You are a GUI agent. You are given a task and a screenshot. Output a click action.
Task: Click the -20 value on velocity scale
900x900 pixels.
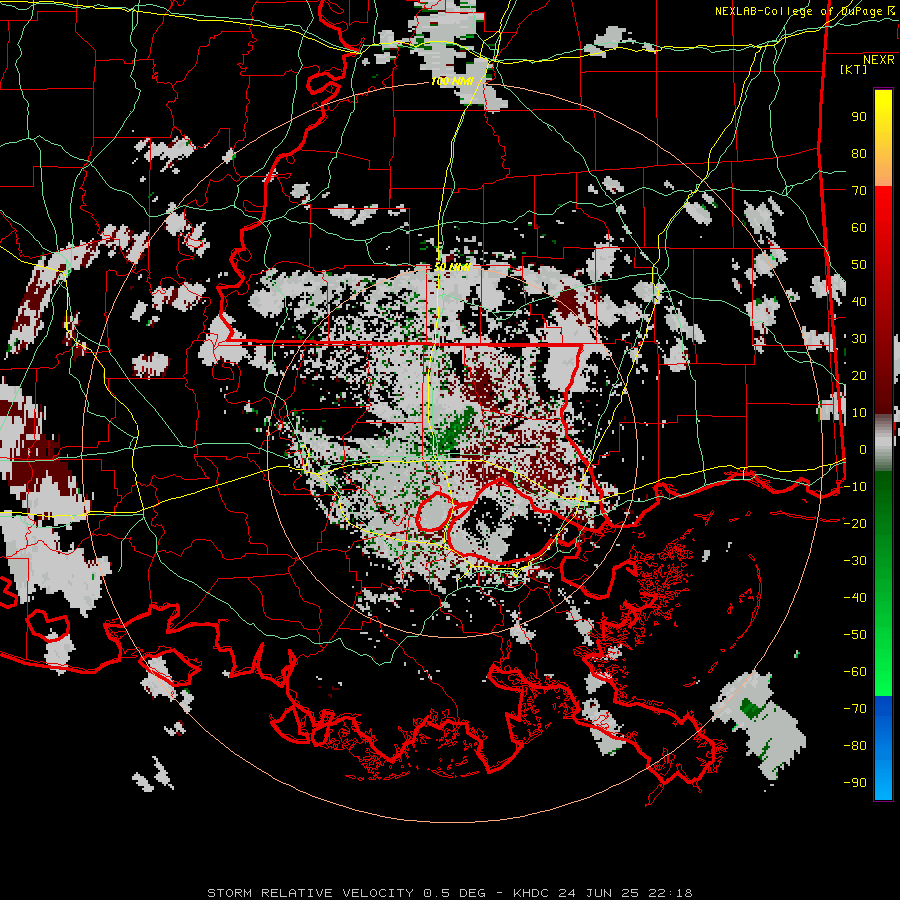click(855, 523)
